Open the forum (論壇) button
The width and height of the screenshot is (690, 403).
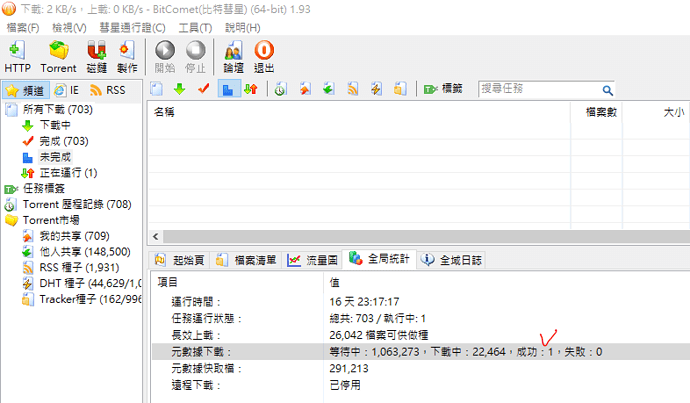(234, 57)
